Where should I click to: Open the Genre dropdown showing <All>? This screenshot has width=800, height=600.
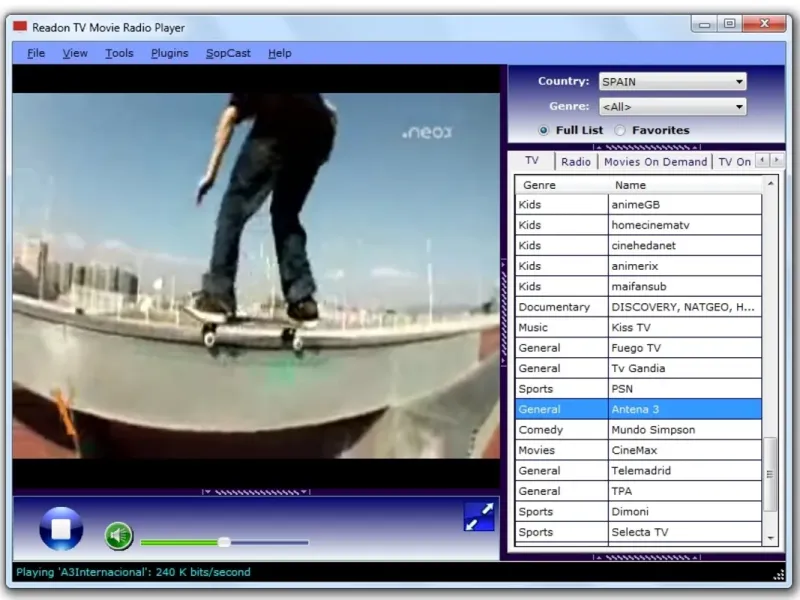[x=672, y=107]
